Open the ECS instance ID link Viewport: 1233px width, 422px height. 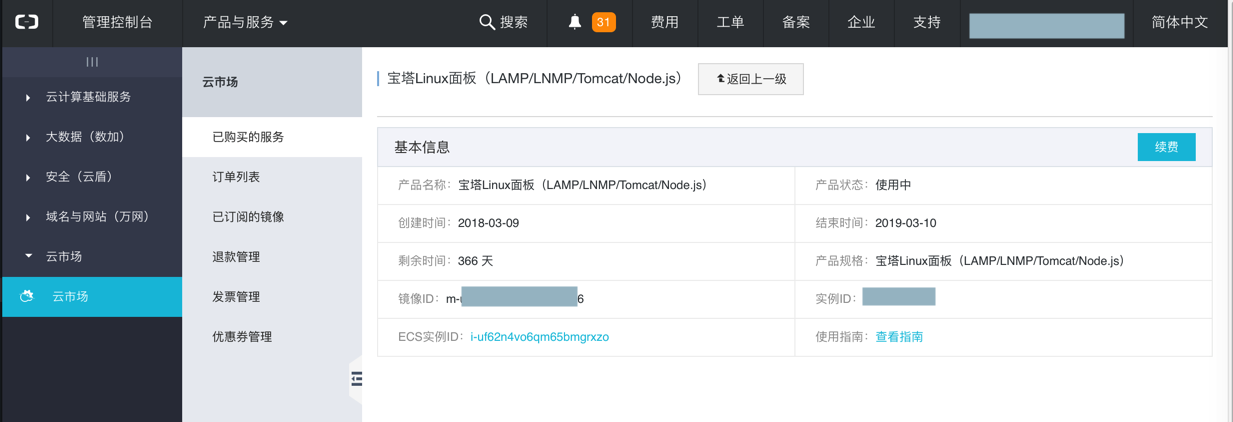tap(539, 337)
